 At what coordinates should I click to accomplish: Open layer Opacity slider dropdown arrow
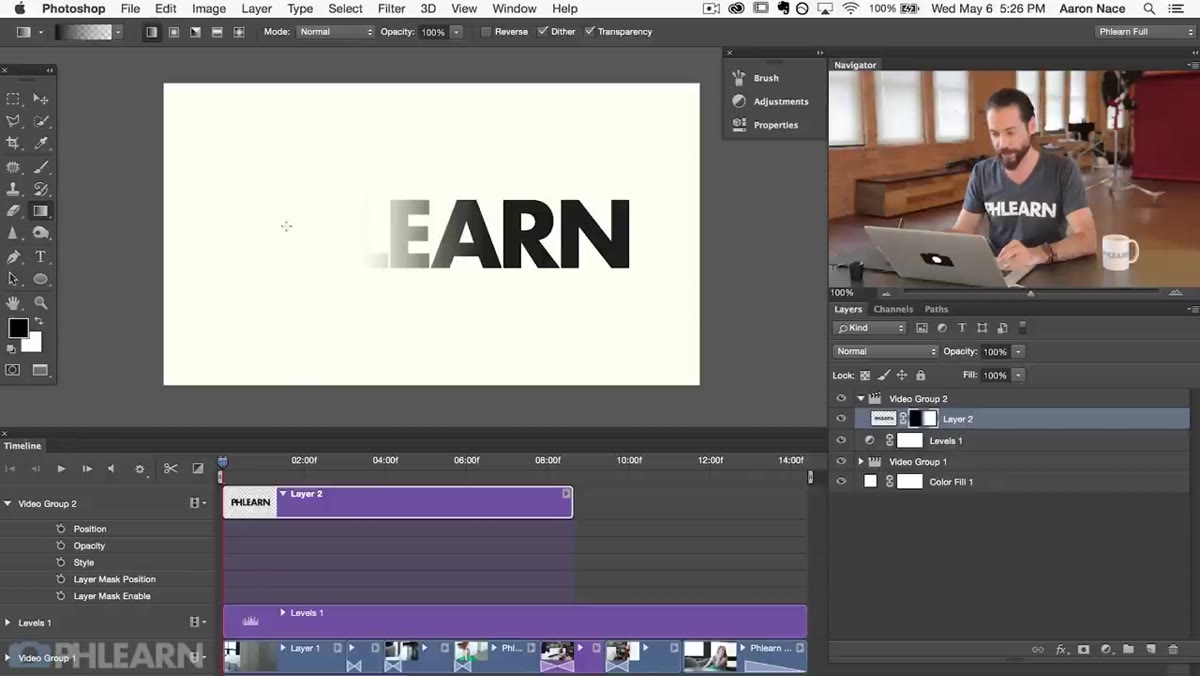(x=1018, y=351)
